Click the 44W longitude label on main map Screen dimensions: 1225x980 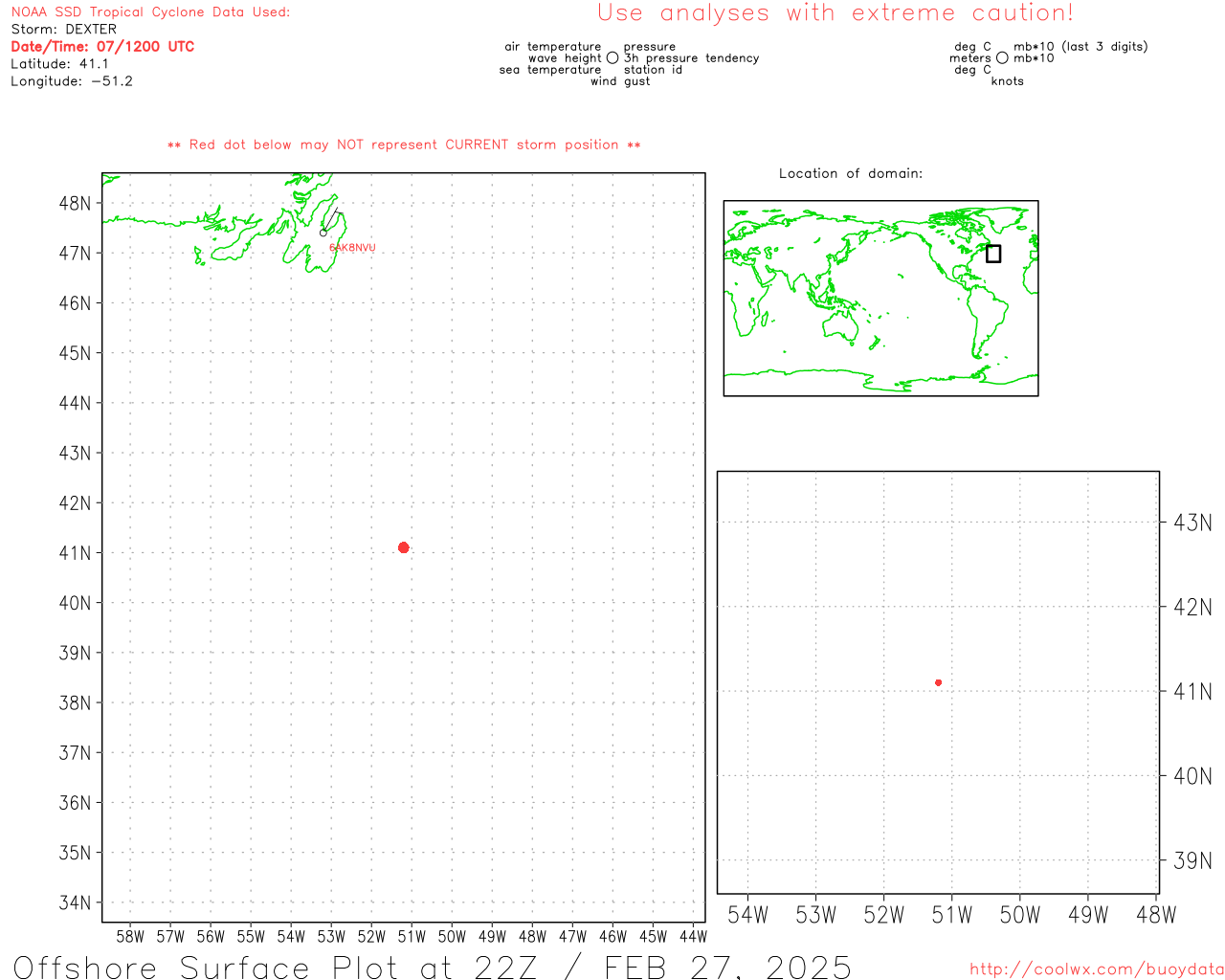coord(693,936)
